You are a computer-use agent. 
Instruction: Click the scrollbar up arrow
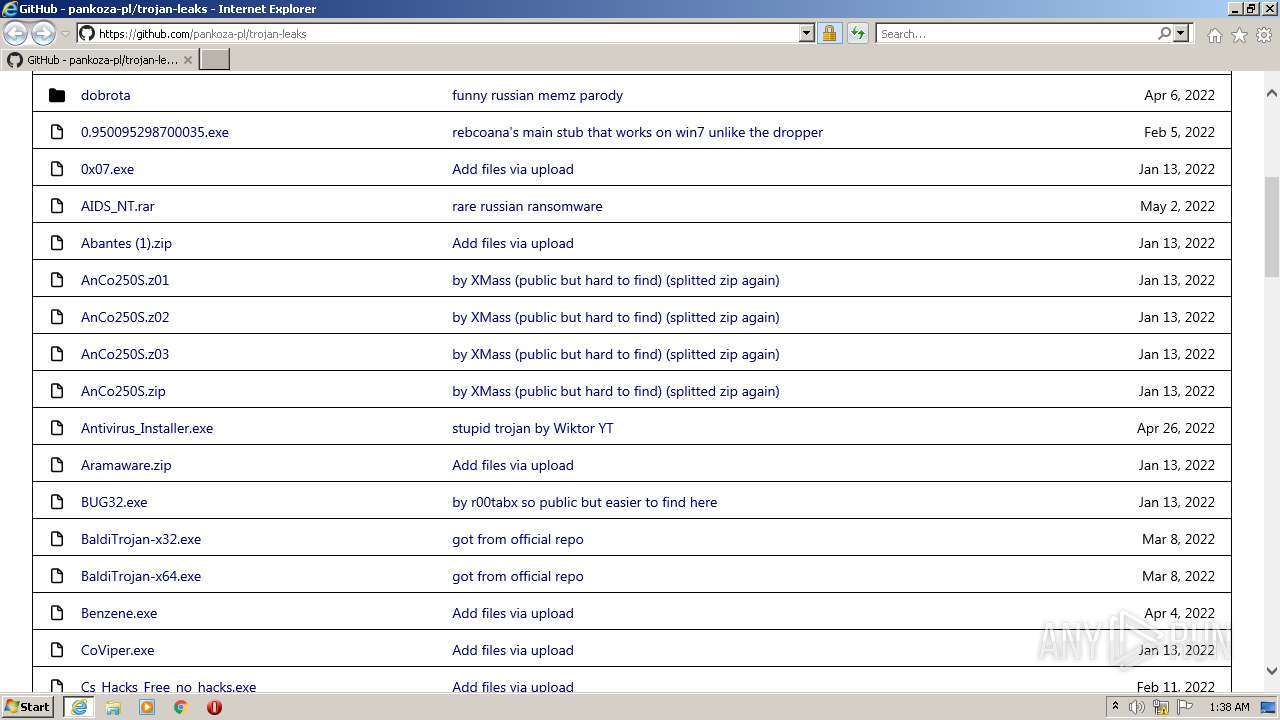(1272, 93)
